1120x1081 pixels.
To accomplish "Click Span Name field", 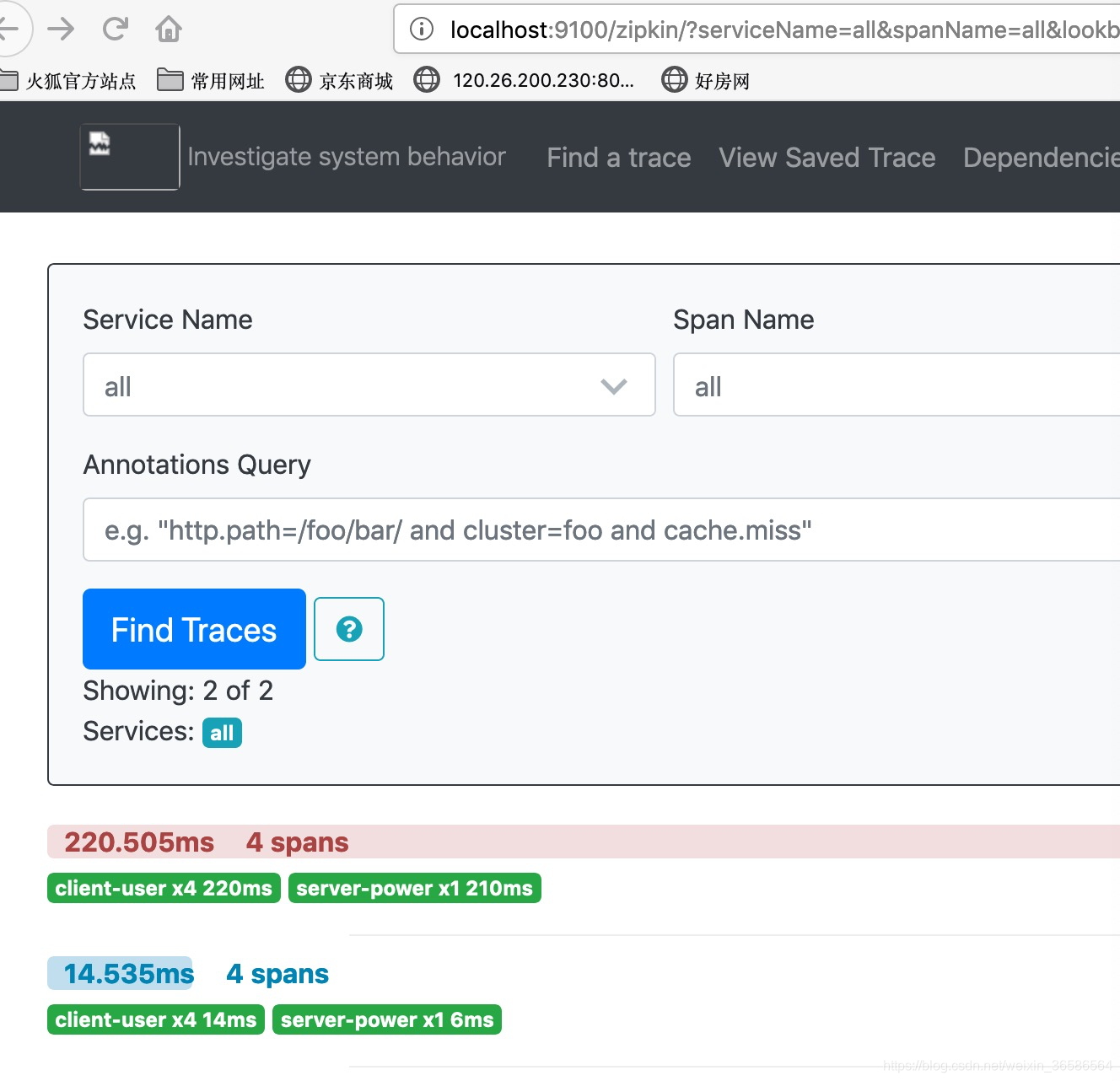I will coord(897,385).
